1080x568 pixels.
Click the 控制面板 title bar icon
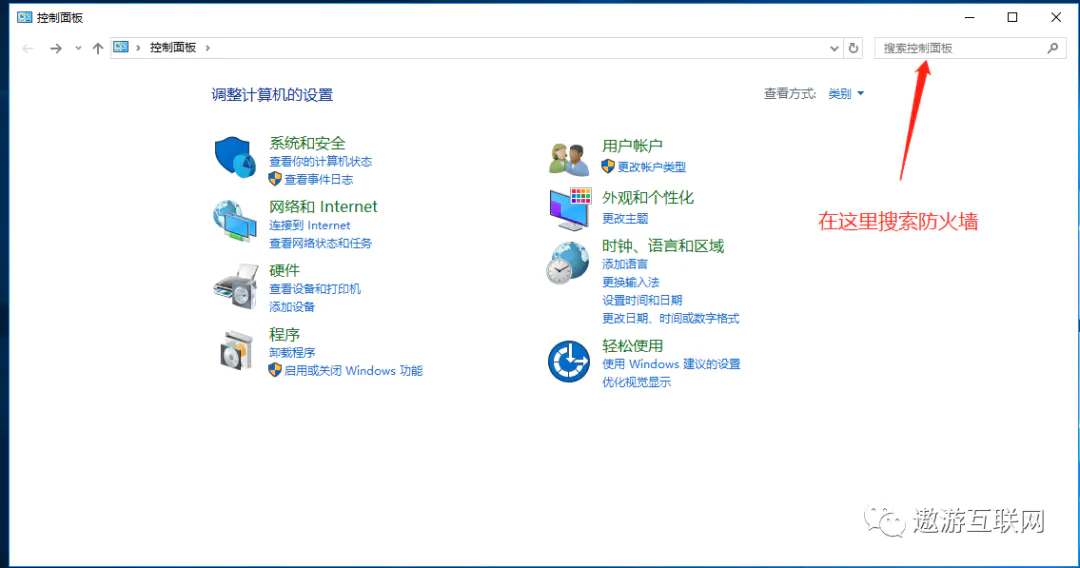point(25,17)
